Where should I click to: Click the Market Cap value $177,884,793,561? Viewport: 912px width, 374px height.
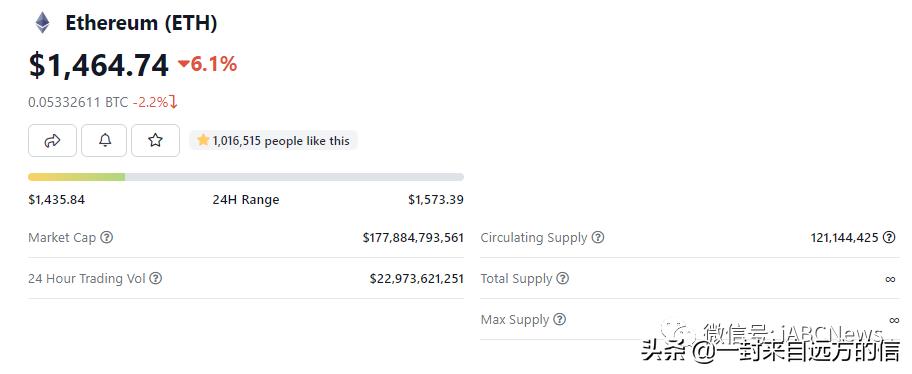click(x=413, y=237)
